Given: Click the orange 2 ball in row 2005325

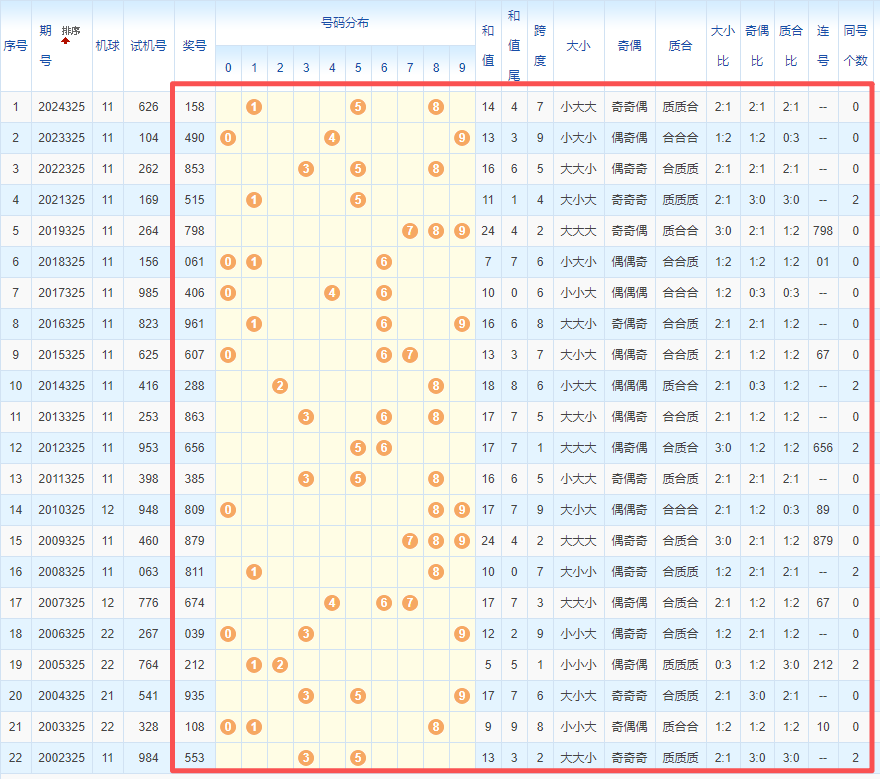Looking at the screenshot, I should (x=280, y=665).
